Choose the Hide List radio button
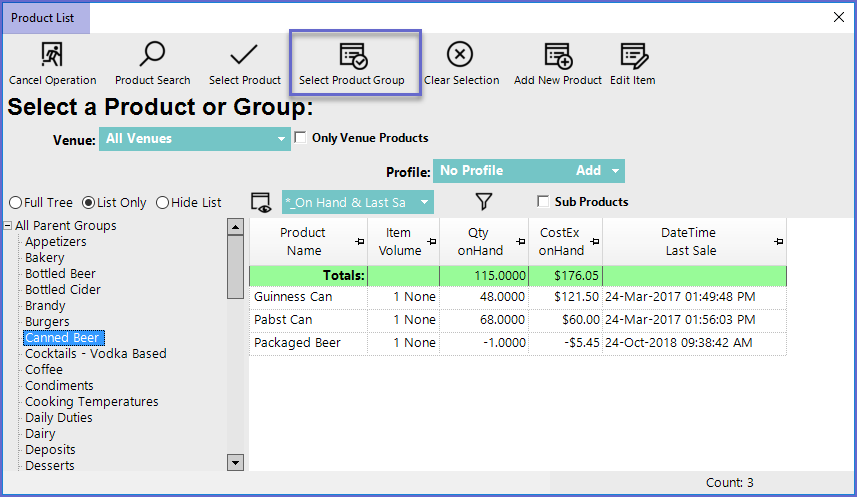This screenshot has width=857, height=497. 163,202
